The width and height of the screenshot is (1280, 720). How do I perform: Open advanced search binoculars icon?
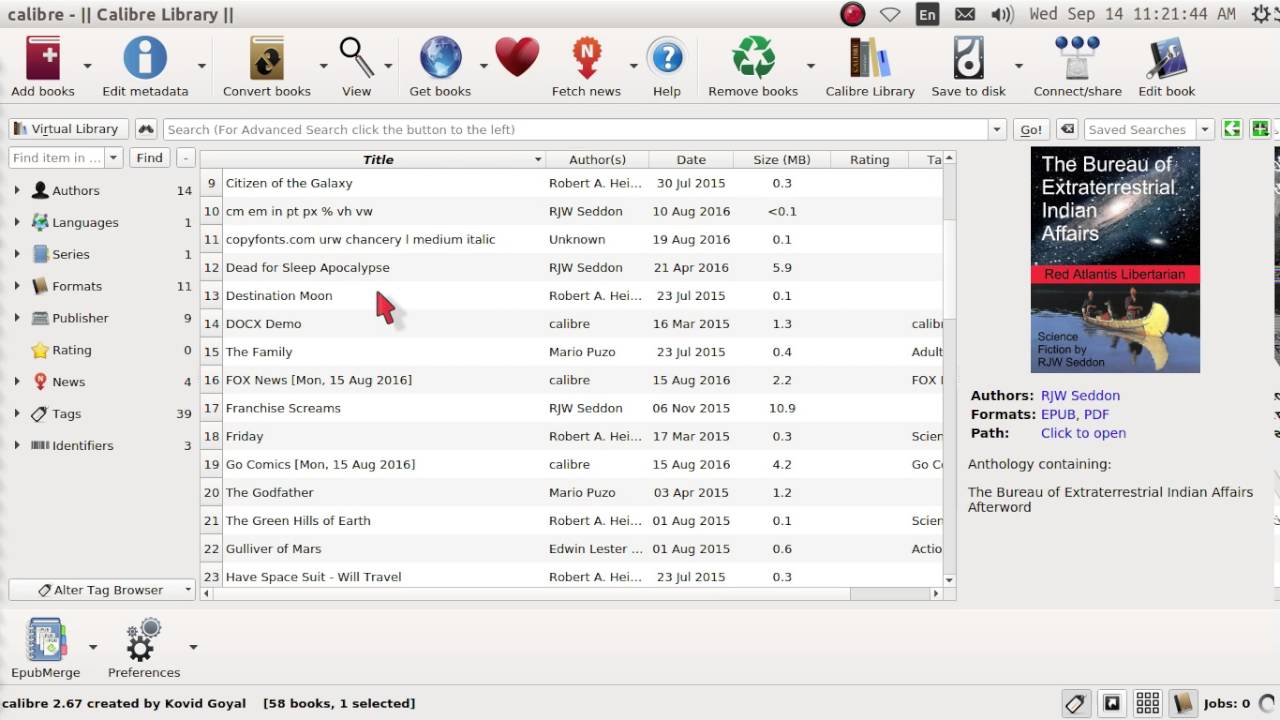[x=147, y=129]
